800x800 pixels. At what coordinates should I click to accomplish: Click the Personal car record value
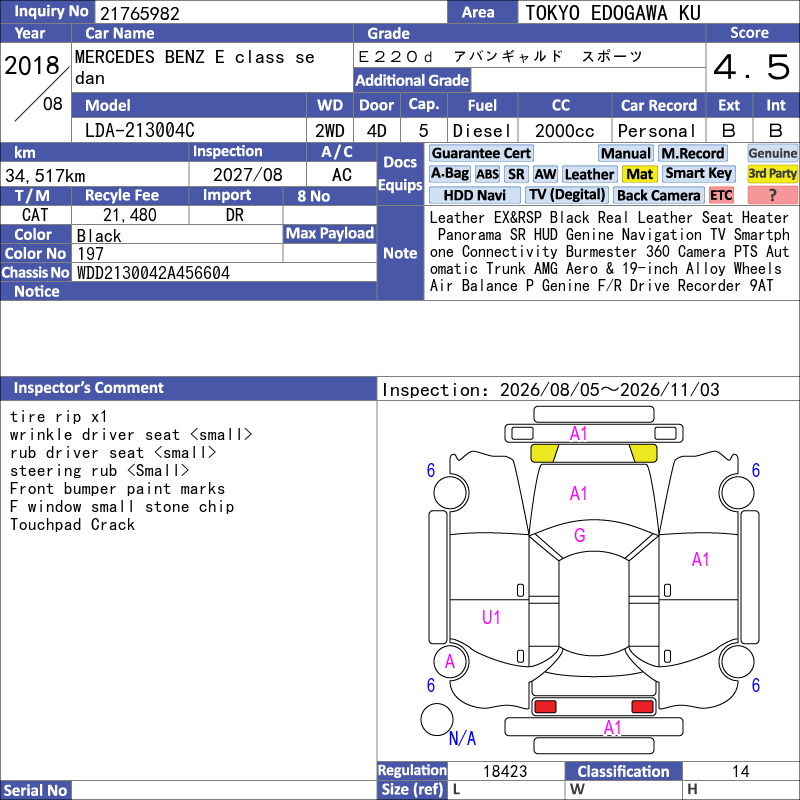click(657, 131)
